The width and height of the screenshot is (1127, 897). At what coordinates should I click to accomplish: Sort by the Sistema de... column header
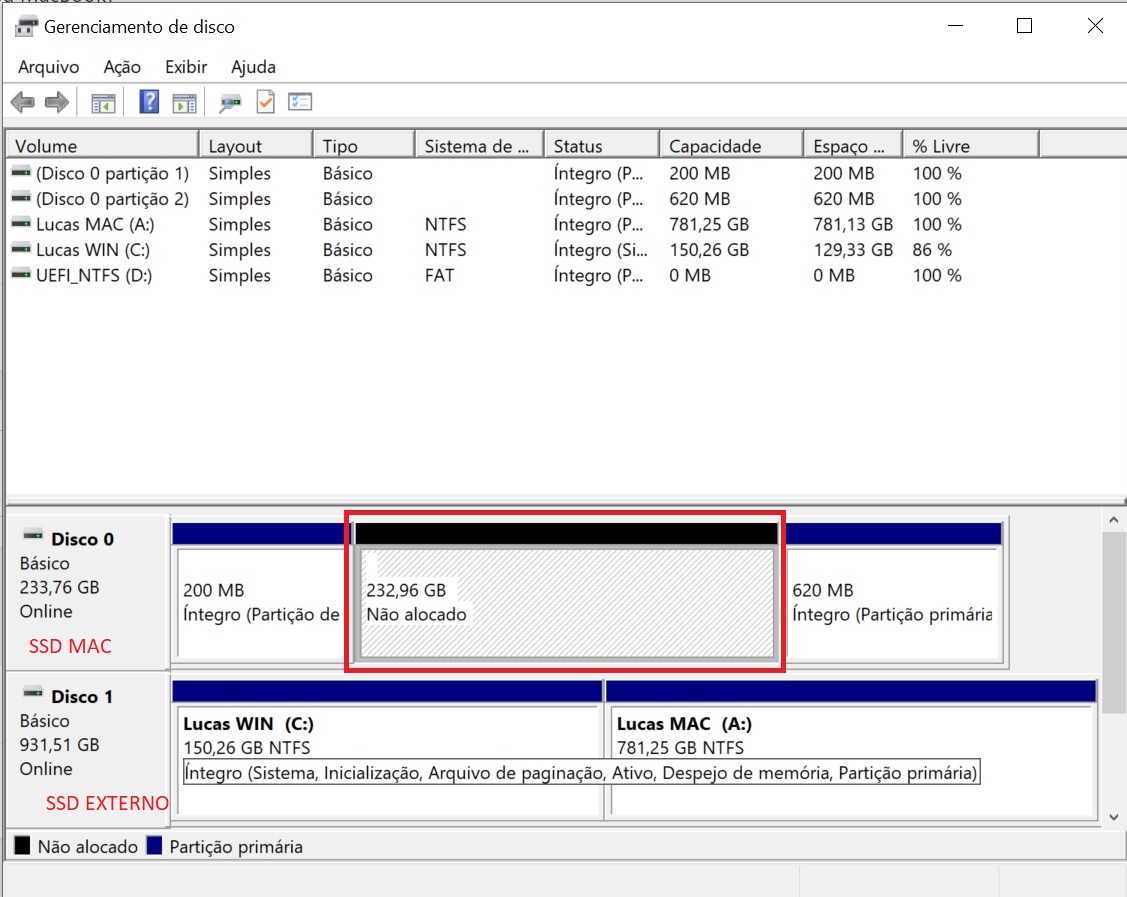coord(479,145)
